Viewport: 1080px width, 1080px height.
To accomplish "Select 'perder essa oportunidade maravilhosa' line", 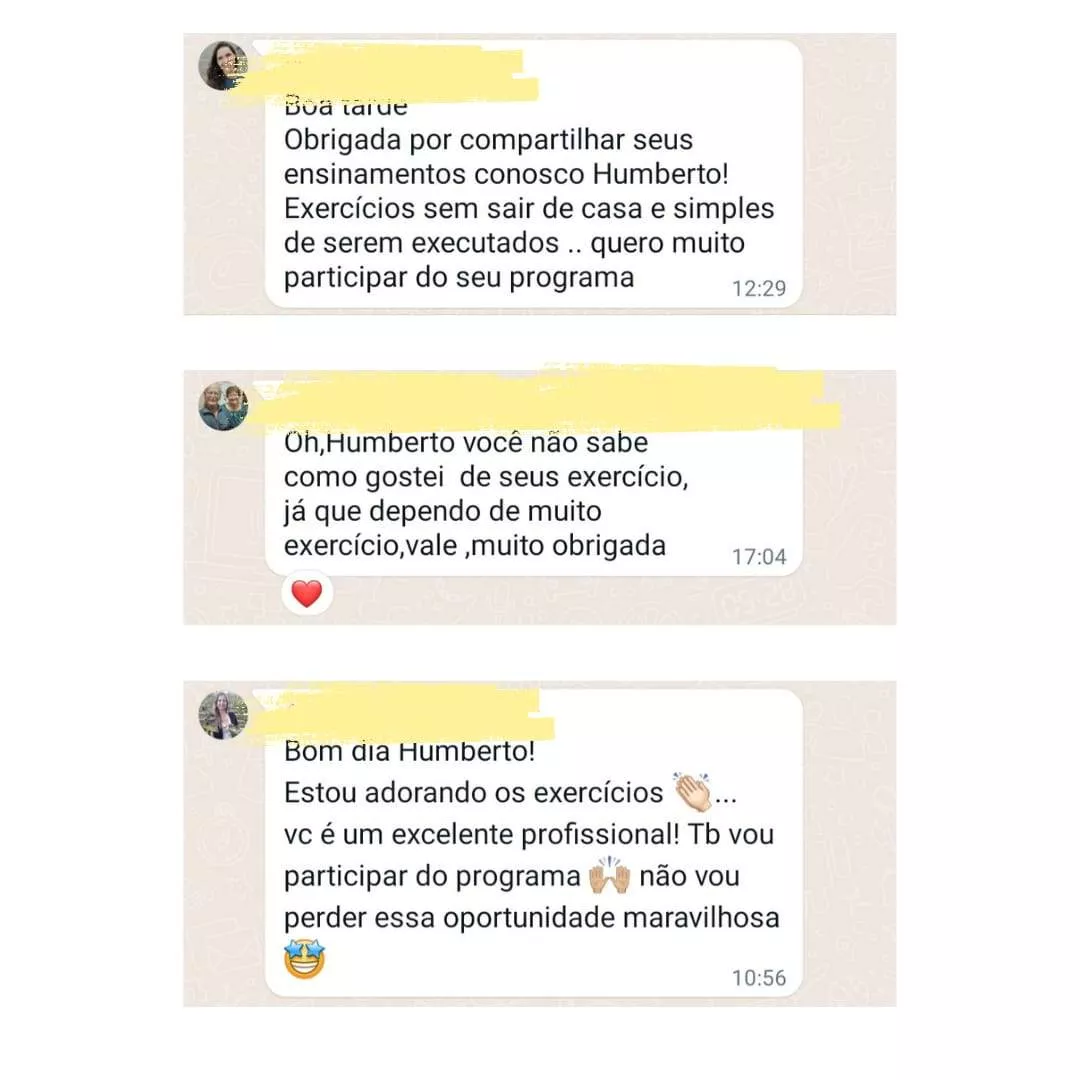I will tap(532, 918).
